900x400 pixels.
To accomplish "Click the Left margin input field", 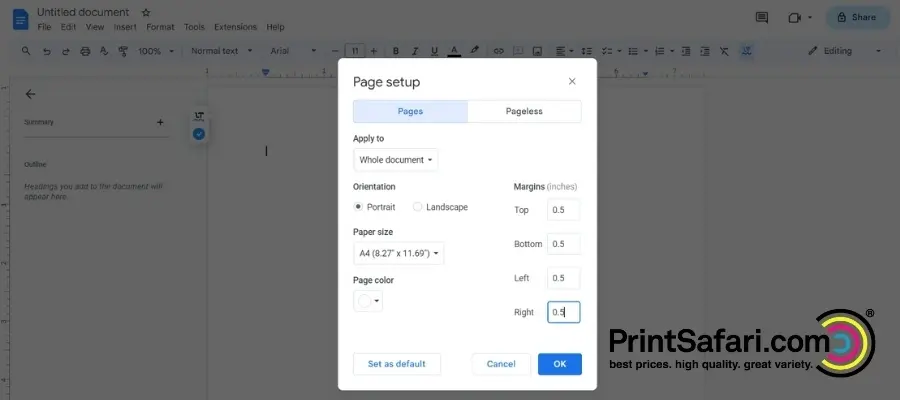I will pos(564,278).
